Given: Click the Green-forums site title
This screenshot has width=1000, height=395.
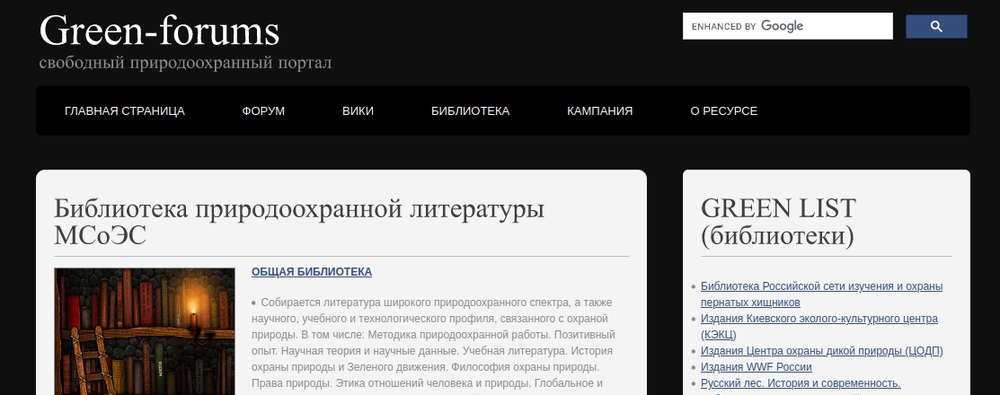Looking at the screenshot, I should click(159, 31).
